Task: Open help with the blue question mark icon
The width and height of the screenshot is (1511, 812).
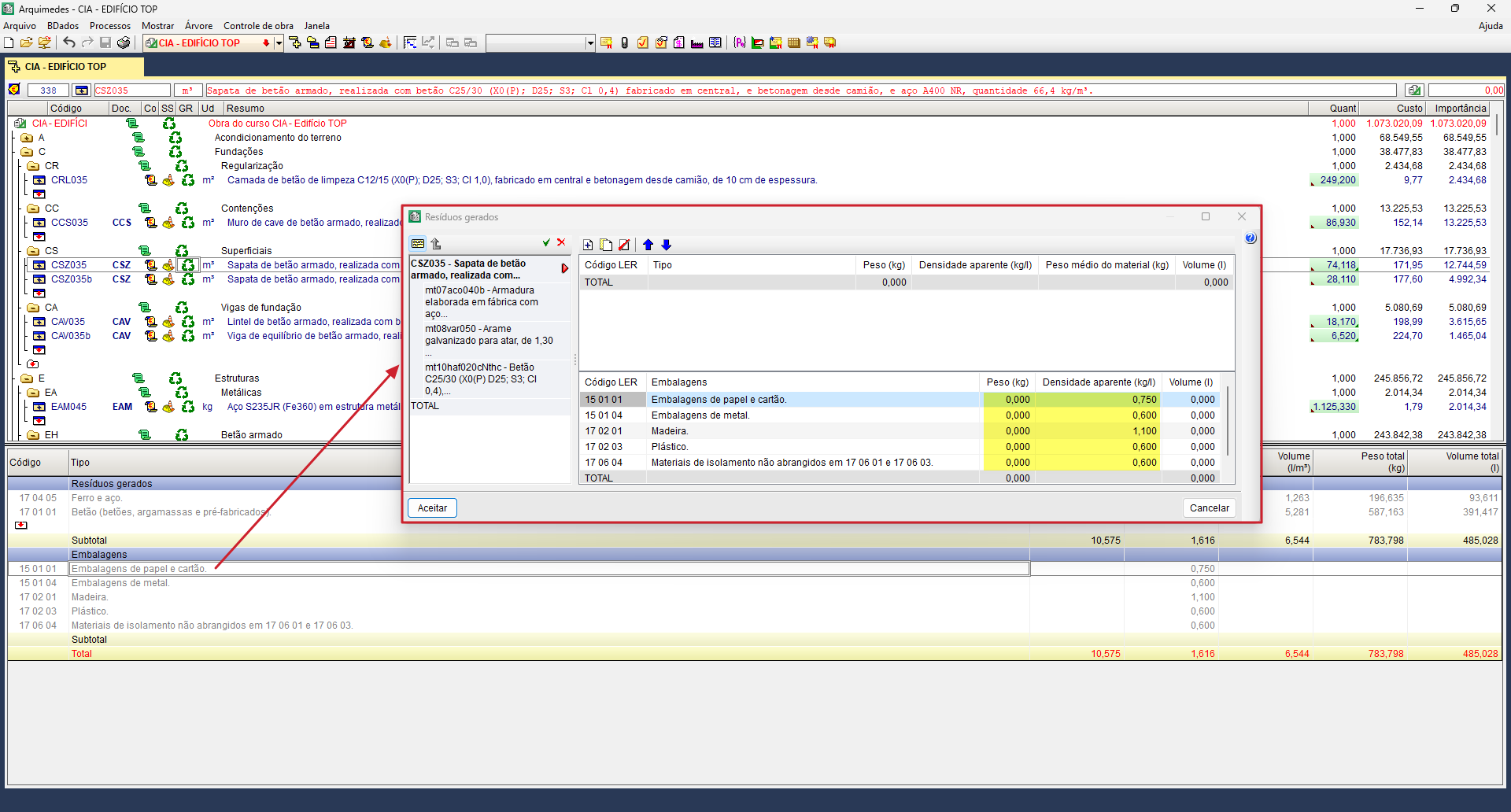Action: pos(1251,238)
